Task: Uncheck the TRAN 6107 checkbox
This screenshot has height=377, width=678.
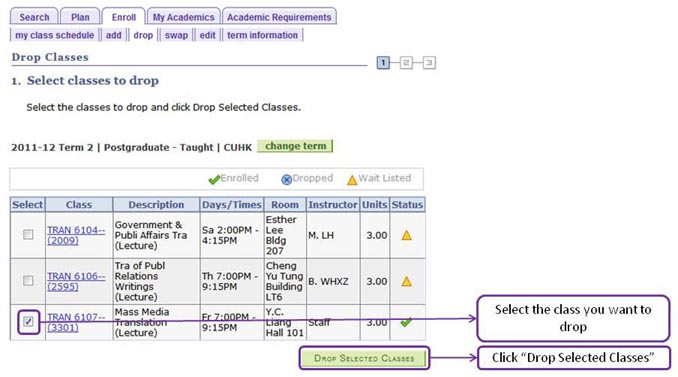Action: pyautogui.click(x=28, y=322)
